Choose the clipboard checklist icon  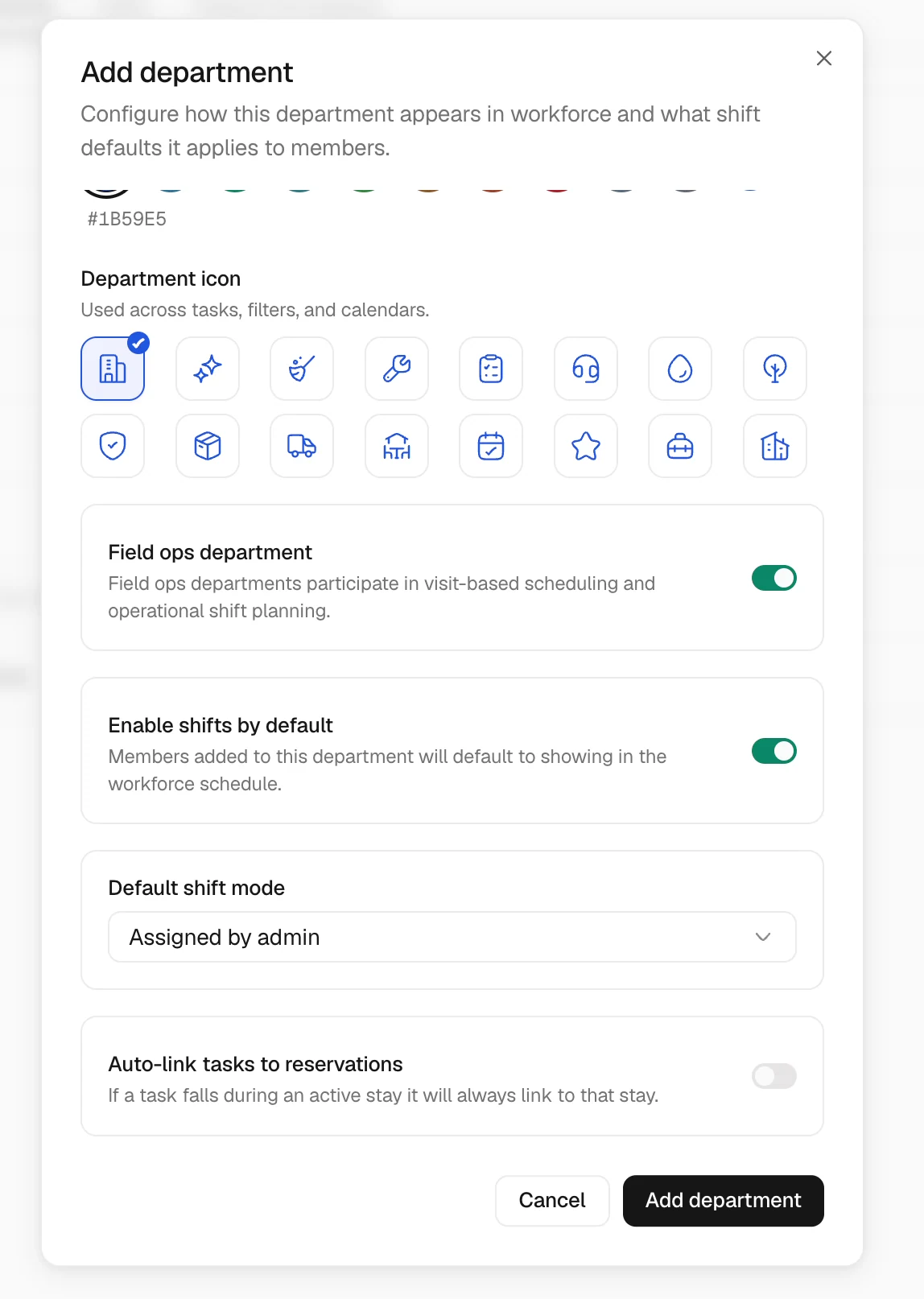[x=491, y=369]
